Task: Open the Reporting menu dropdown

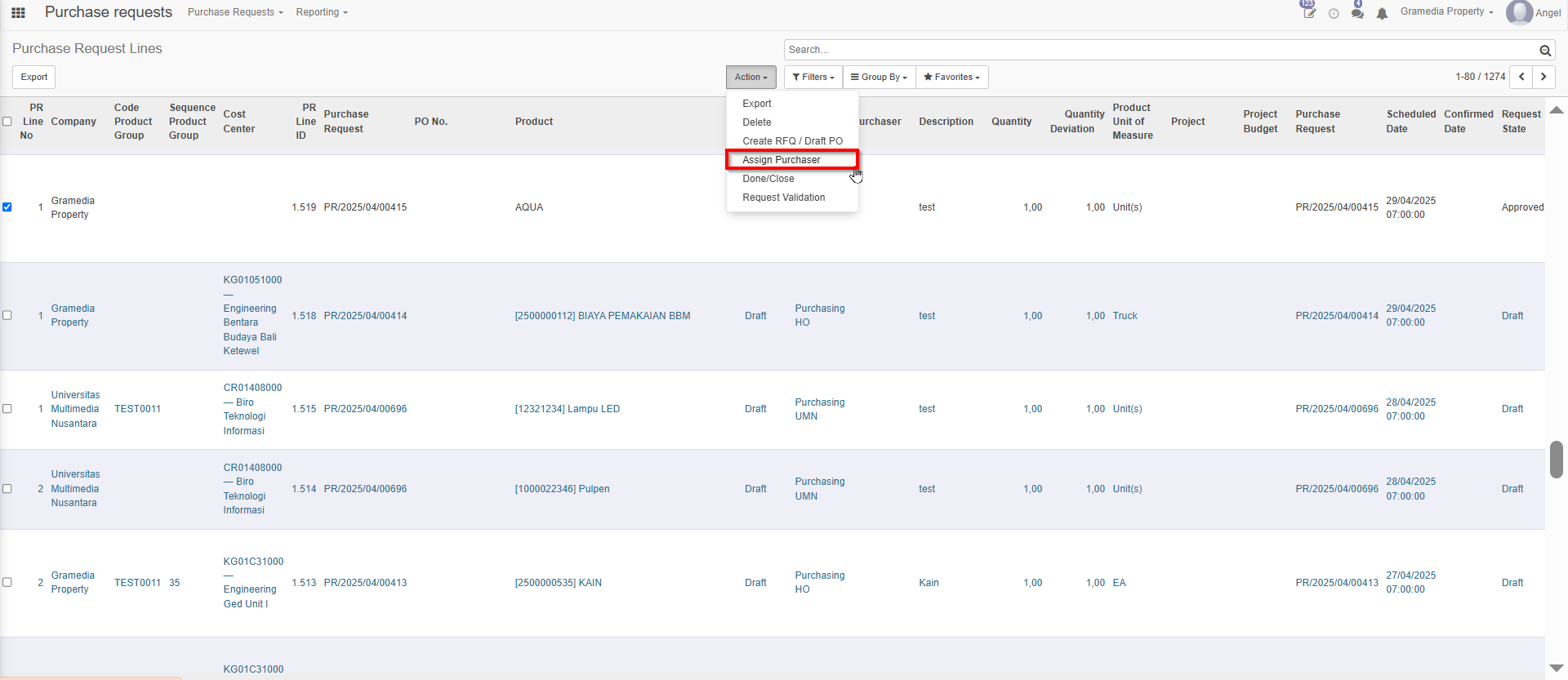Action: pyautogui.click(x=322, y=12)
